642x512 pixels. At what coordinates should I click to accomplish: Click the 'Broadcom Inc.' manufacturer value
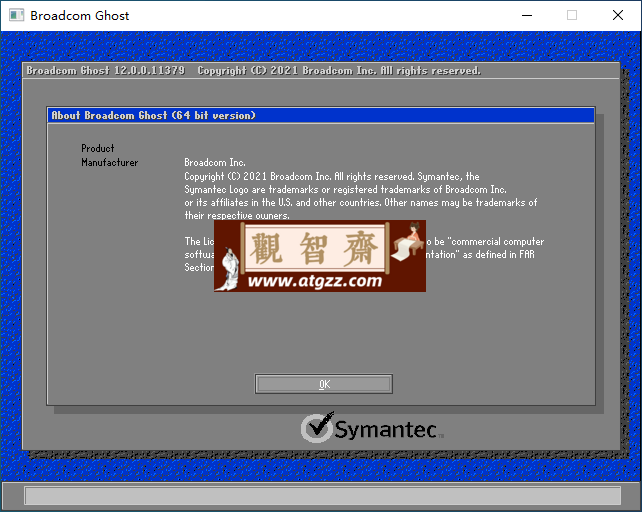coord(215,163)
